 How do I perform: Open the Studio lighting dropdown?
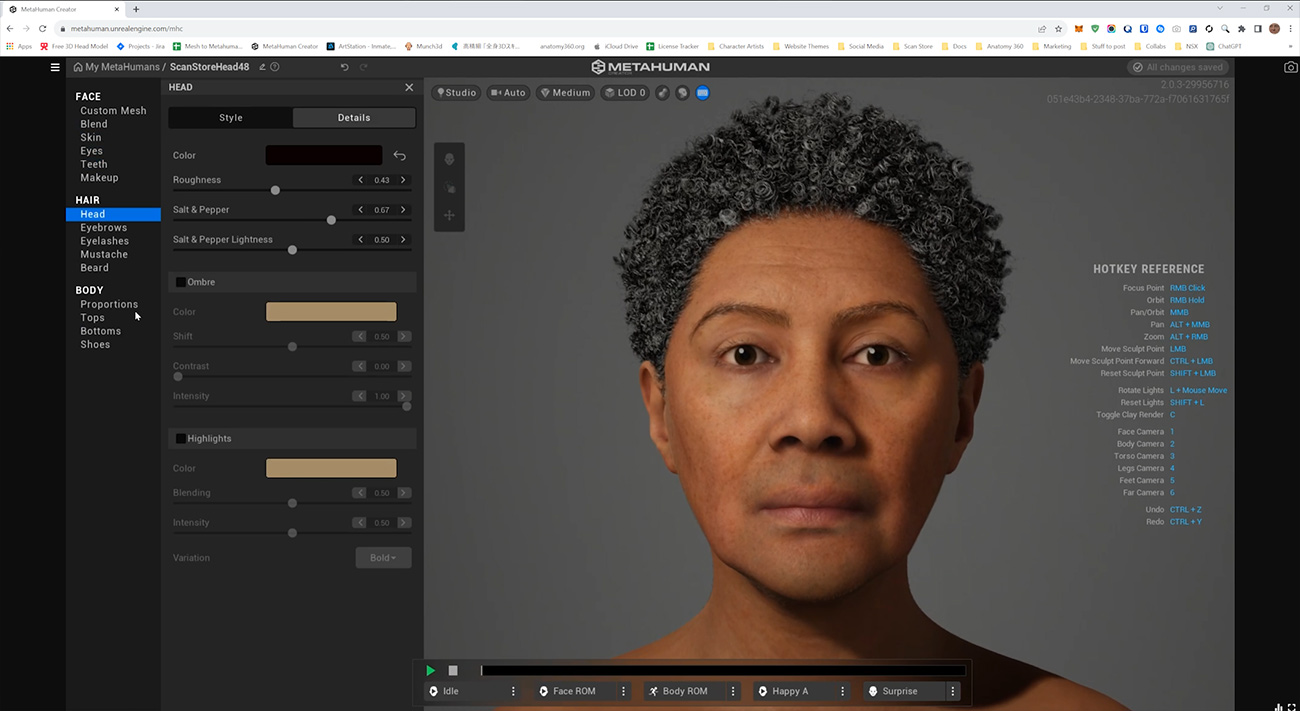click(456, 93)
